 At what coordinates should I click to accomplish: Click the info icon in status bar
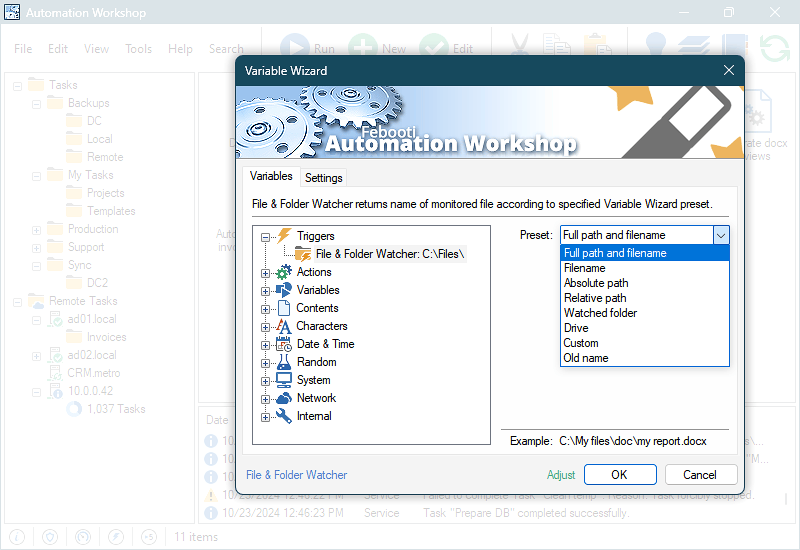[17, 537]
